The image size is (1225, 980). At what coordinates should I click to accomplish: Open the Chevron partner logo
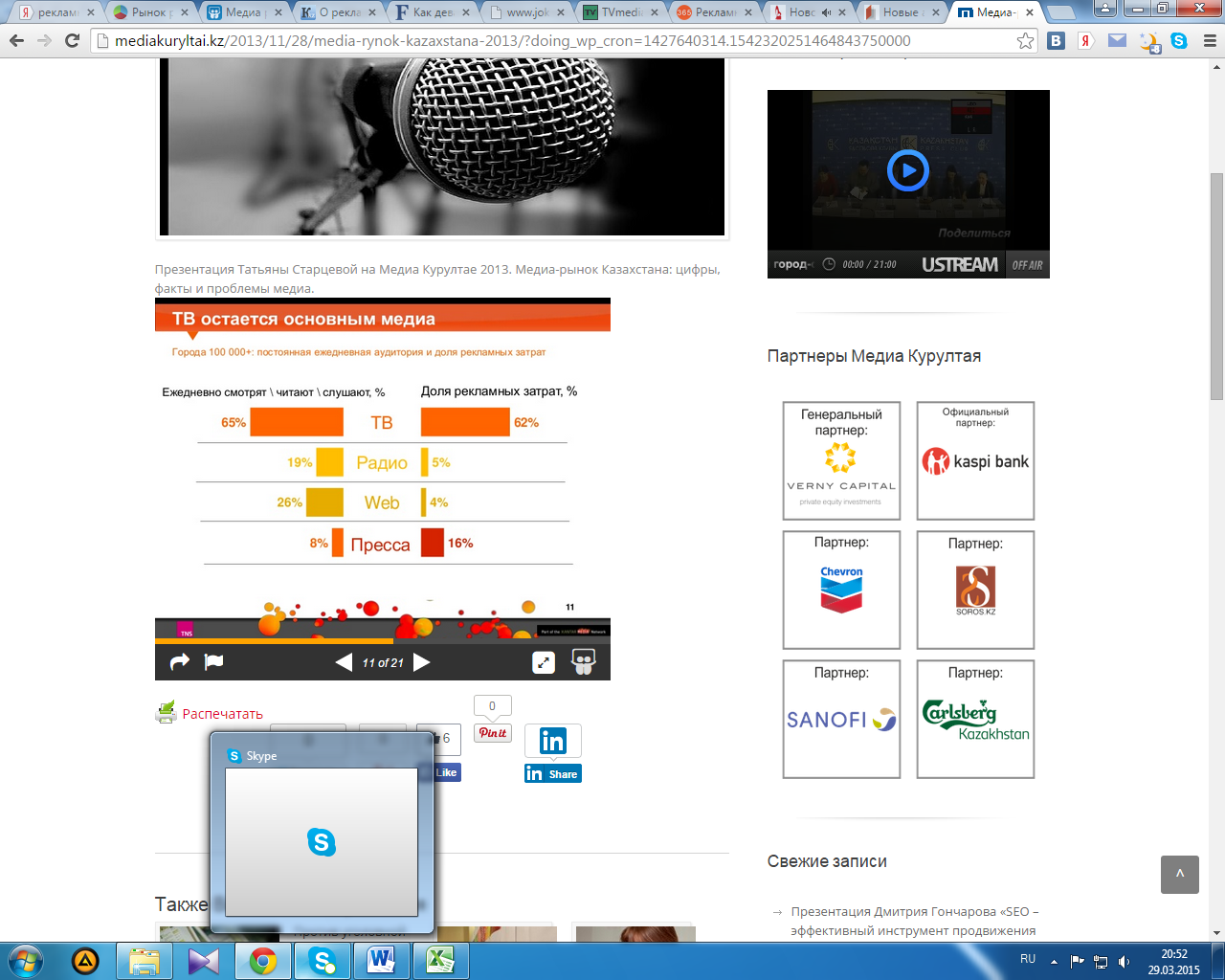[841, 590]
